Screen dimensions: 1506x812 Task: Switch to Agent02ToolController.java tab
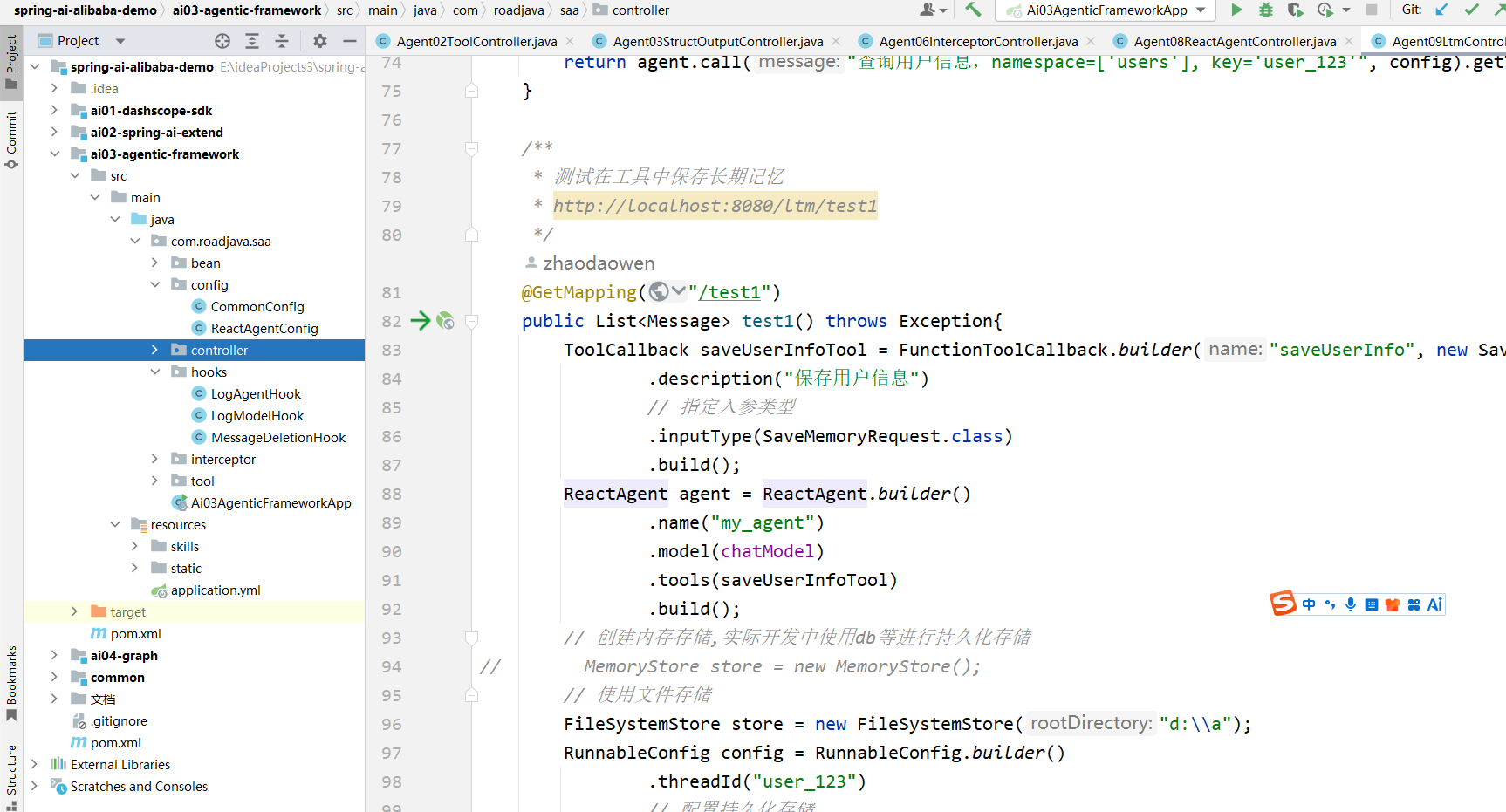[476, 42]
